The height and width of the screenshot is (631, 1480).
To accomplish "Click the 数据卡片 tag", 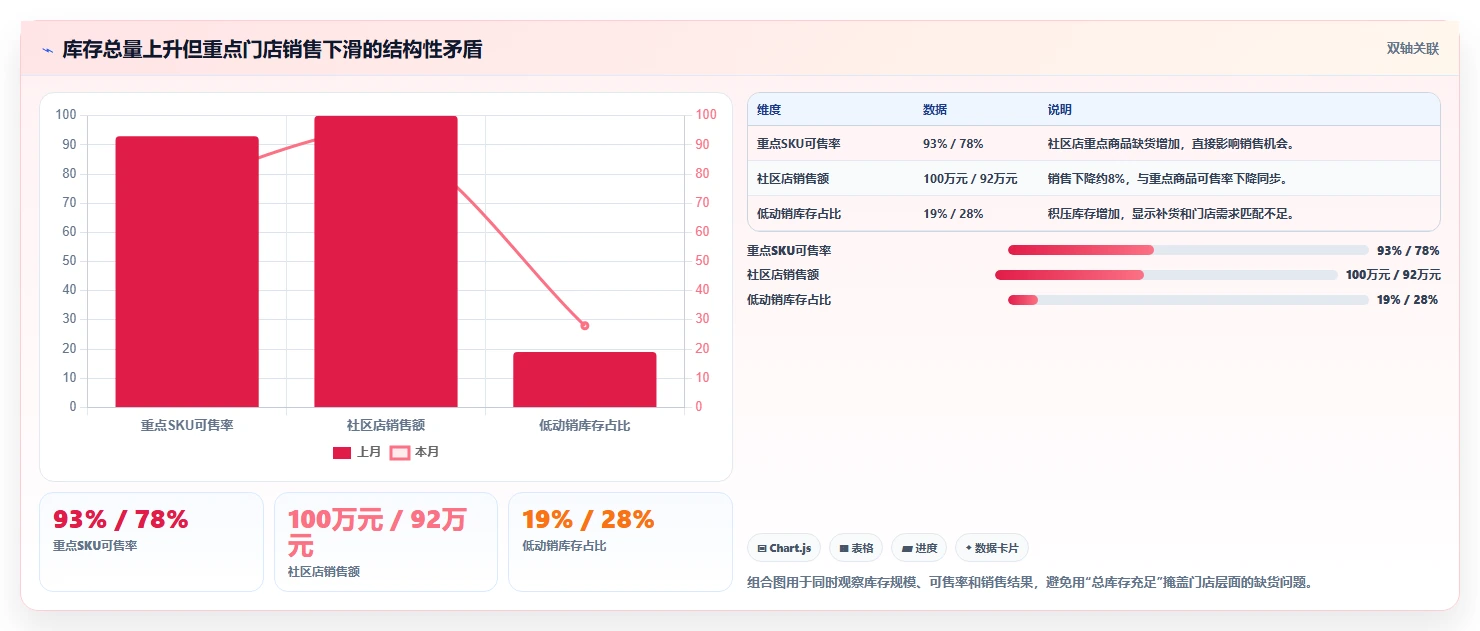I will tap(991, 548).
